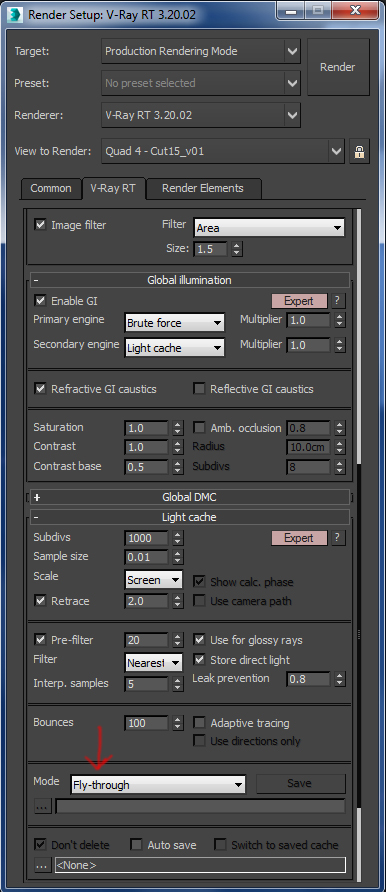Click the Leak prevention field 0.8
This screenshot has height=892, width=386.
point(309,679)
